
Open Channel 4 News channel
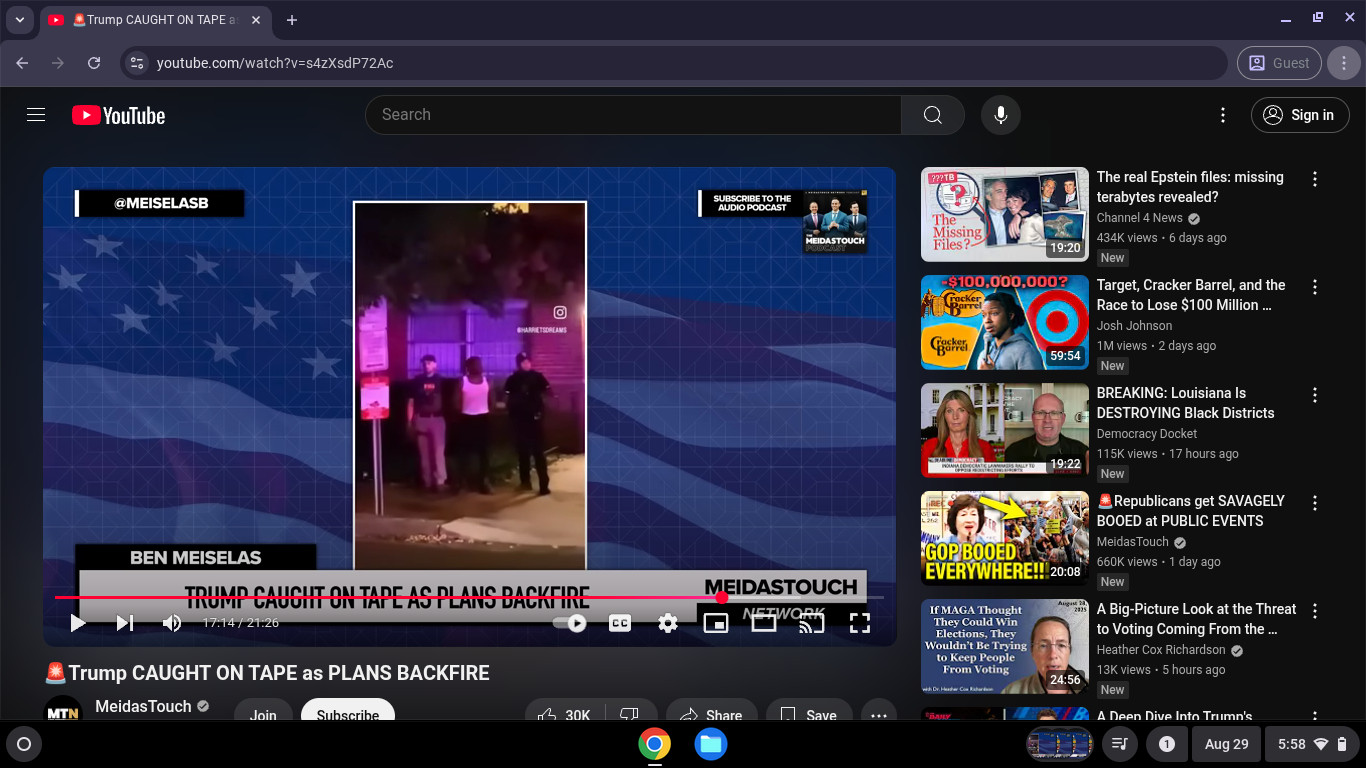(x=1139, y=218)
